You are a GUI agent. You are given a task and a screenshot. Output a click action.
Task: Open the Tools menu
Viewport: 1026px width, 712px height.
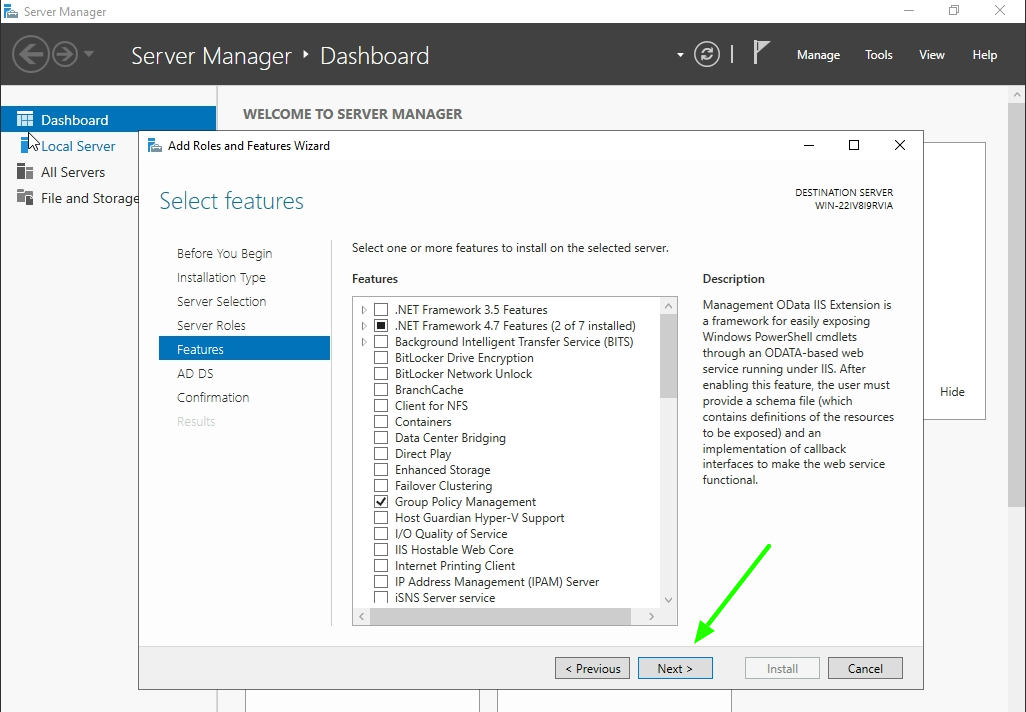(x=878, y=55)
